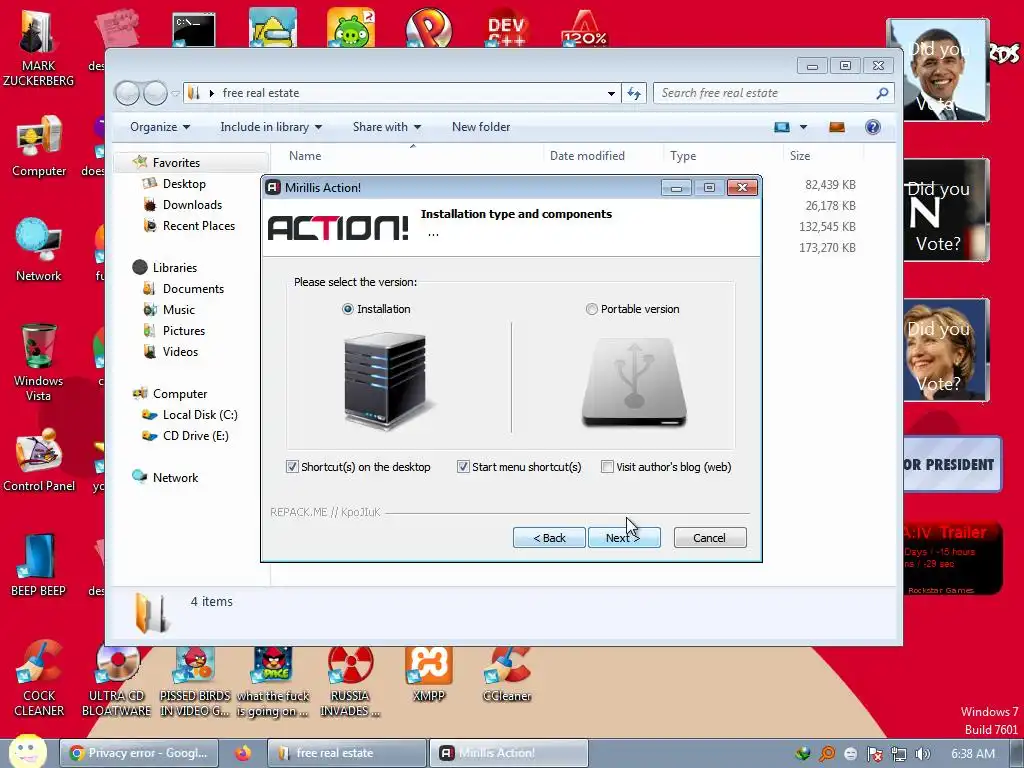
Task: Open ULTRA CD BLOATWARE desktop icon
Action: 116,681
